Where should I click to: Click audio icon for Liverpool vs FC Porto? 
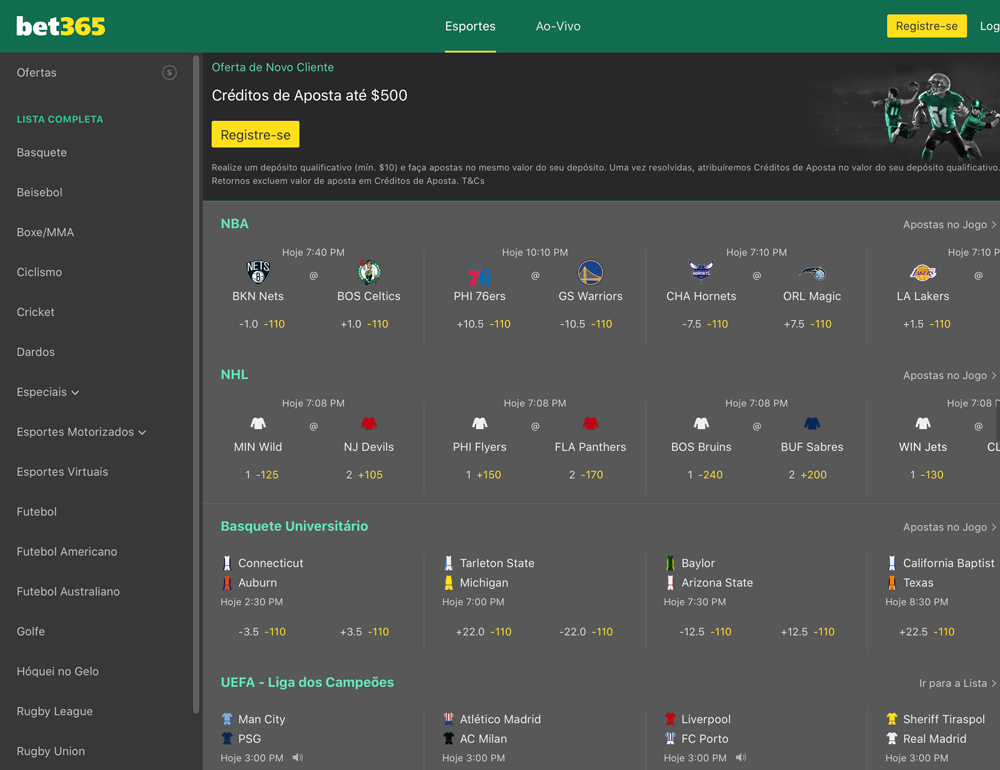[x=740, y=758]
